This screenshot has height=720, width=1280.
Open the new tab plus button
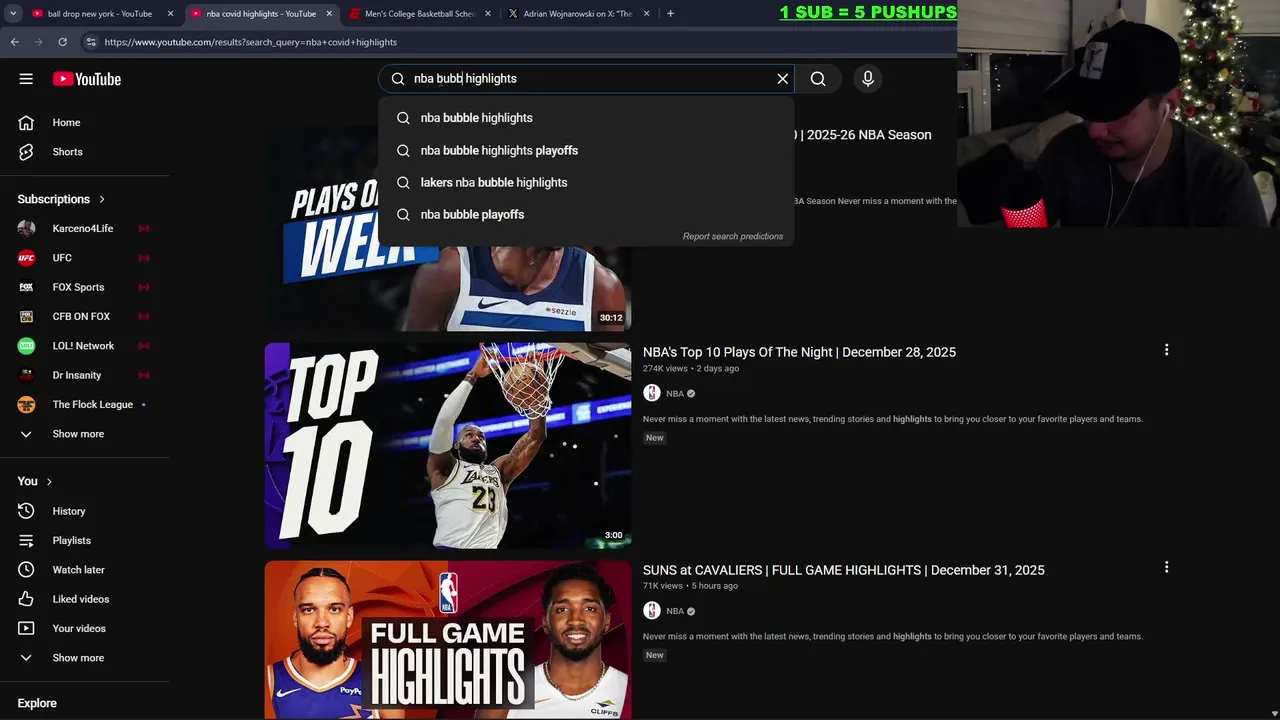pos(670,14)
